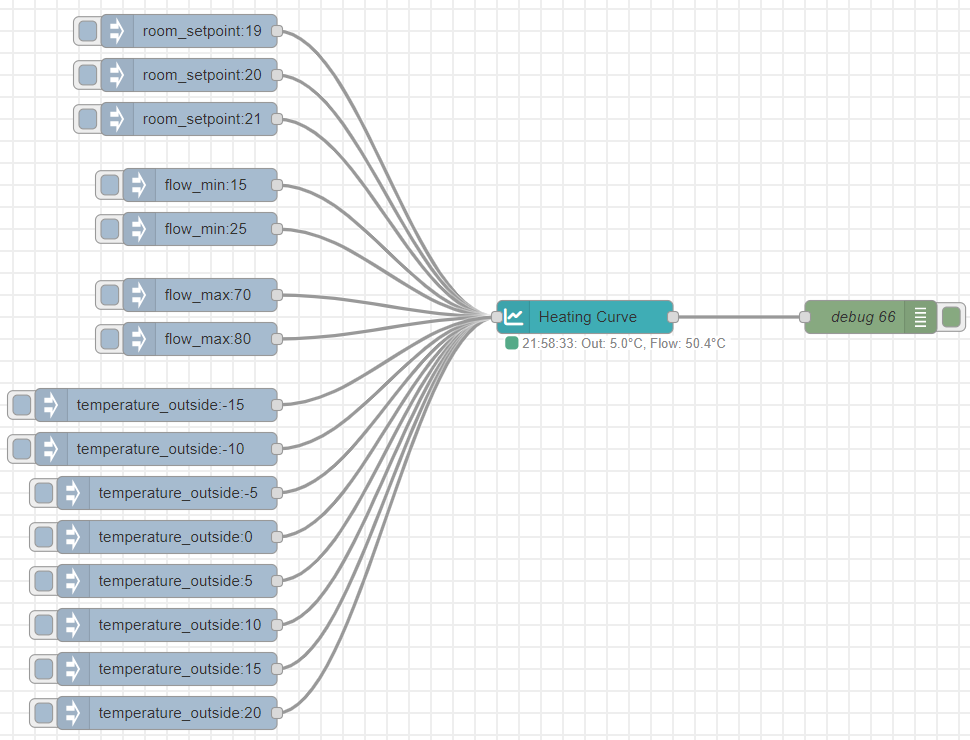The width and height of the screenshot is (970, 740).
Task: Click the debug 66 input port
Action: 804,317
